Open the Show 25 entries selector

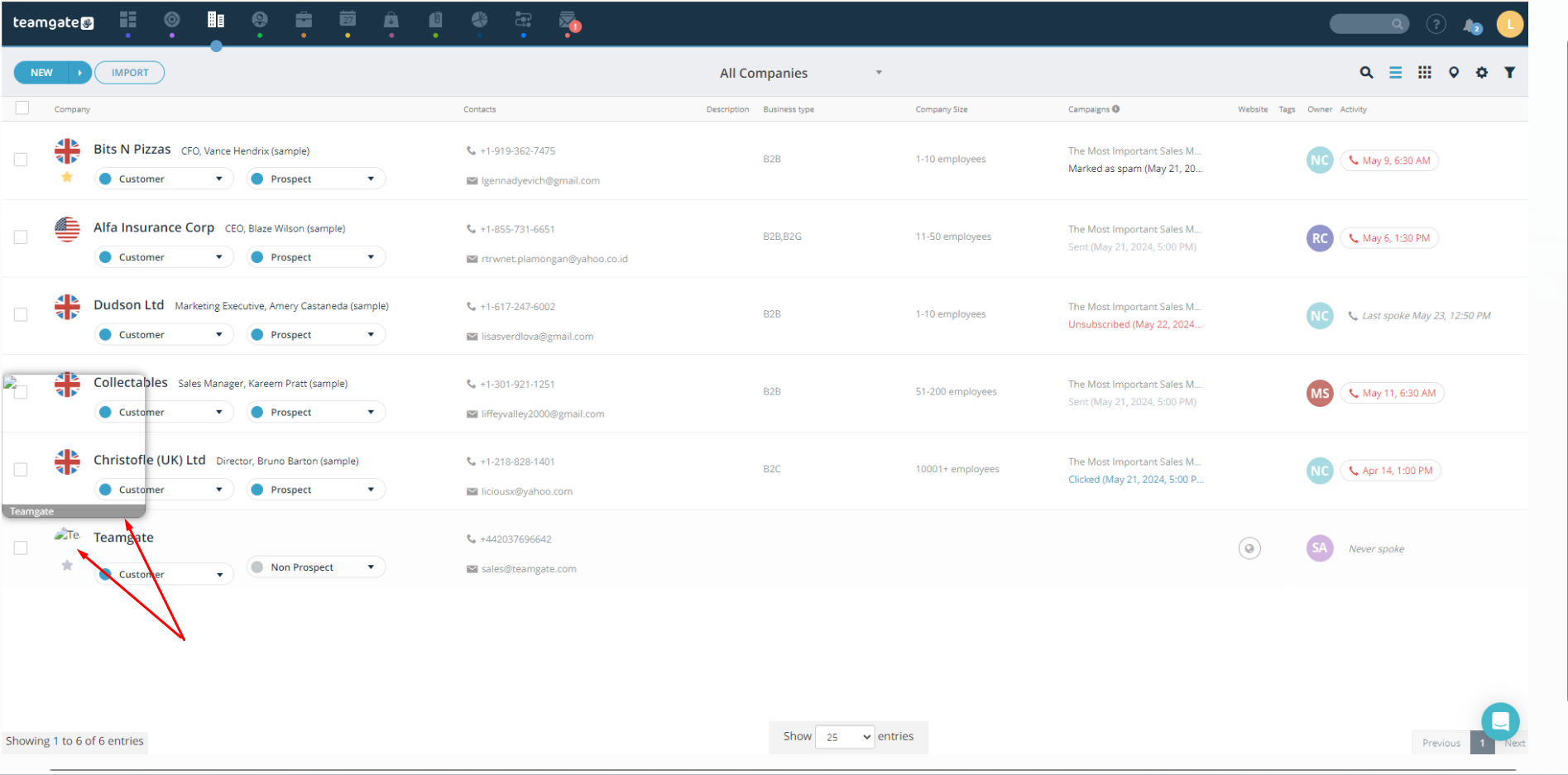pos(845,737)
